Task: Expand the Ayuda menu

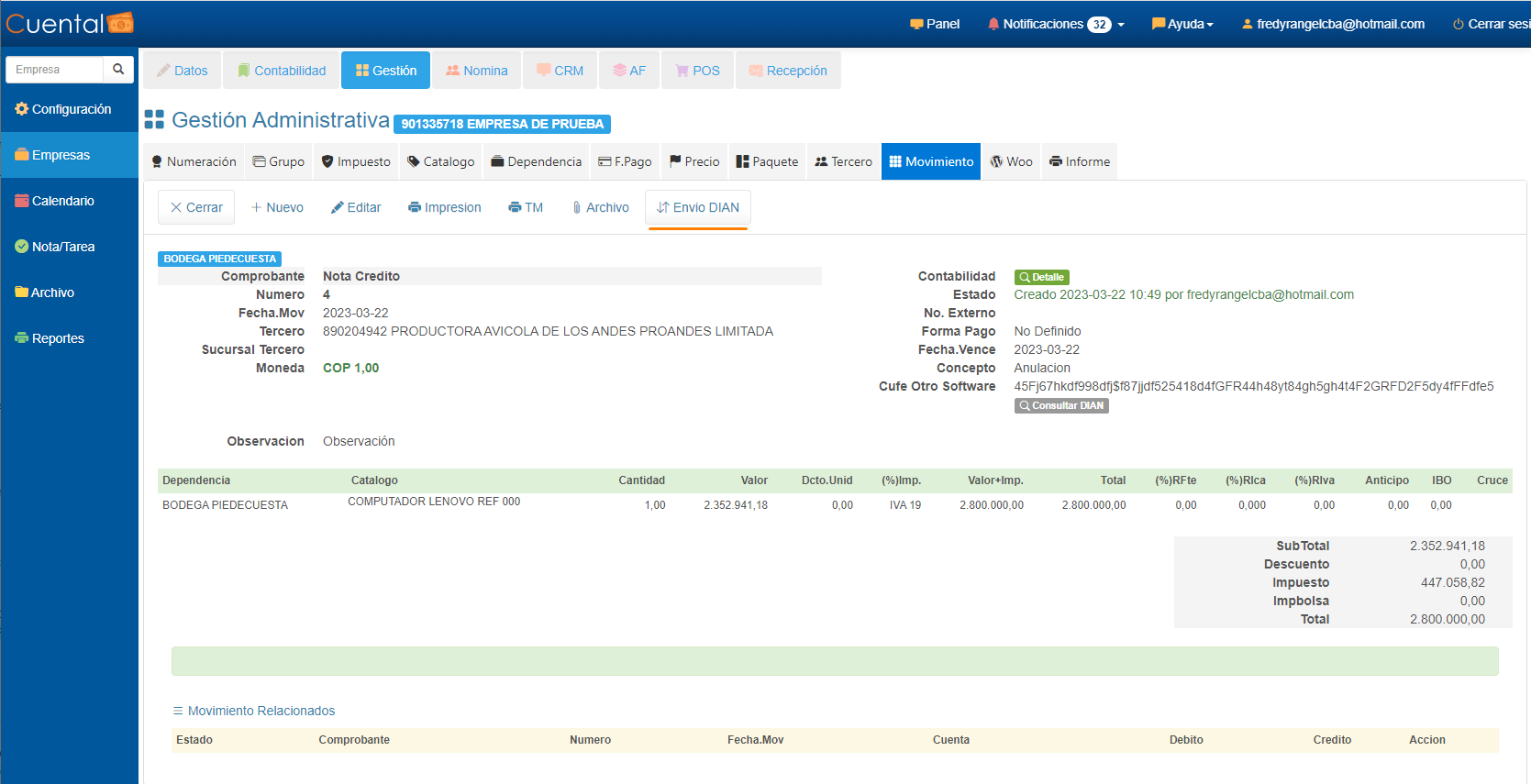Action: 1182,24
